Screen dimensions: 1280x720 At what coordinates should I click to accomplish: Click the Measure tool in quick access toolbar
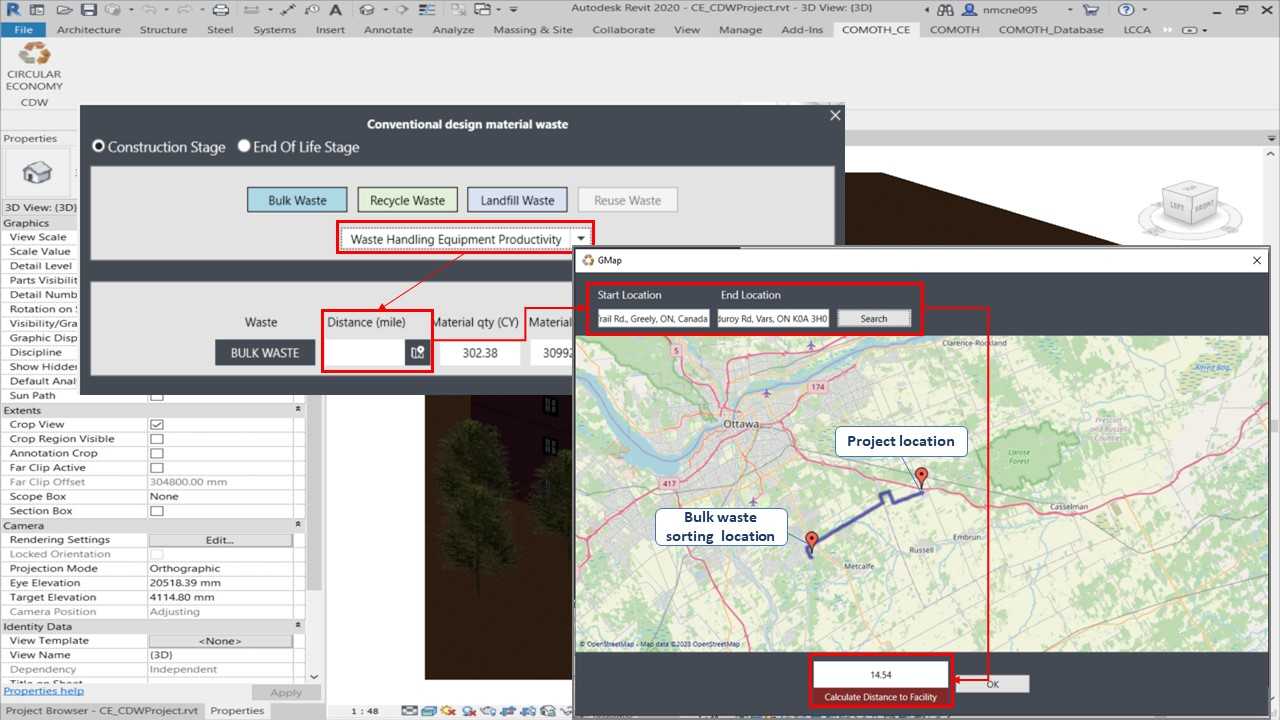[x=250, y=9]
